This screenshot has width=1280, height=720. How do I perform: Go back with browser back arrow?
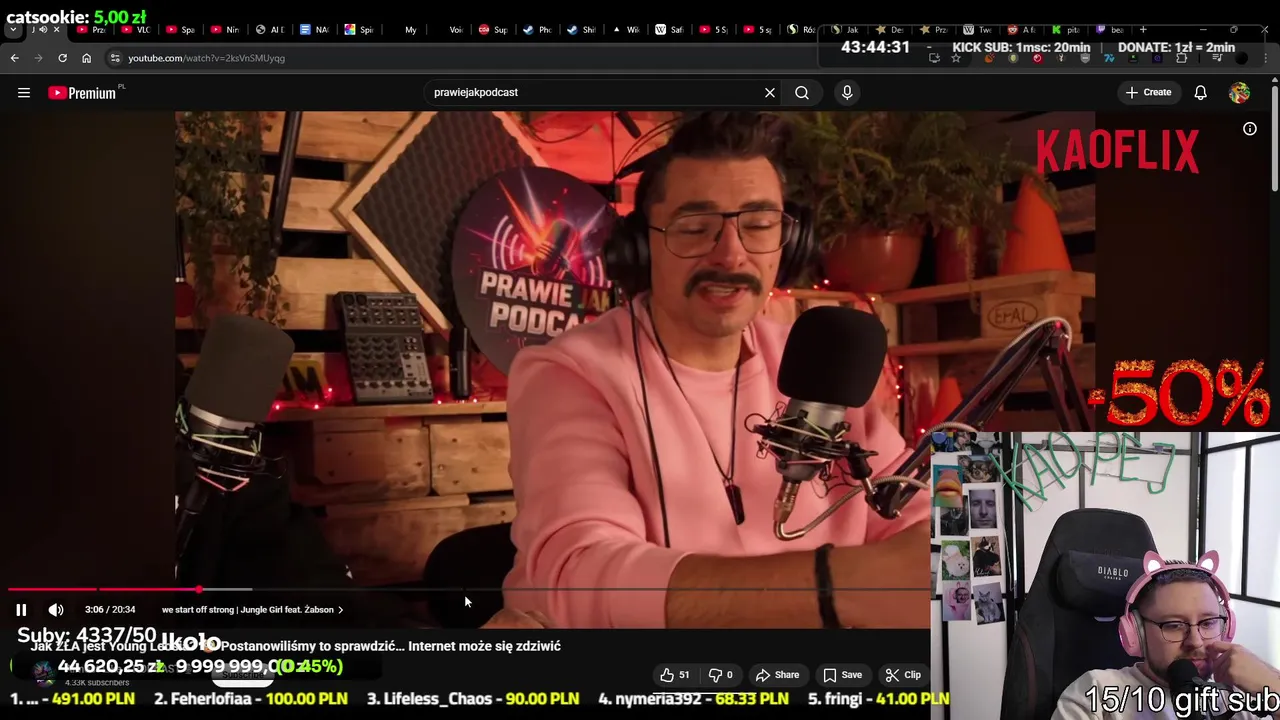[x=15, y=58]
